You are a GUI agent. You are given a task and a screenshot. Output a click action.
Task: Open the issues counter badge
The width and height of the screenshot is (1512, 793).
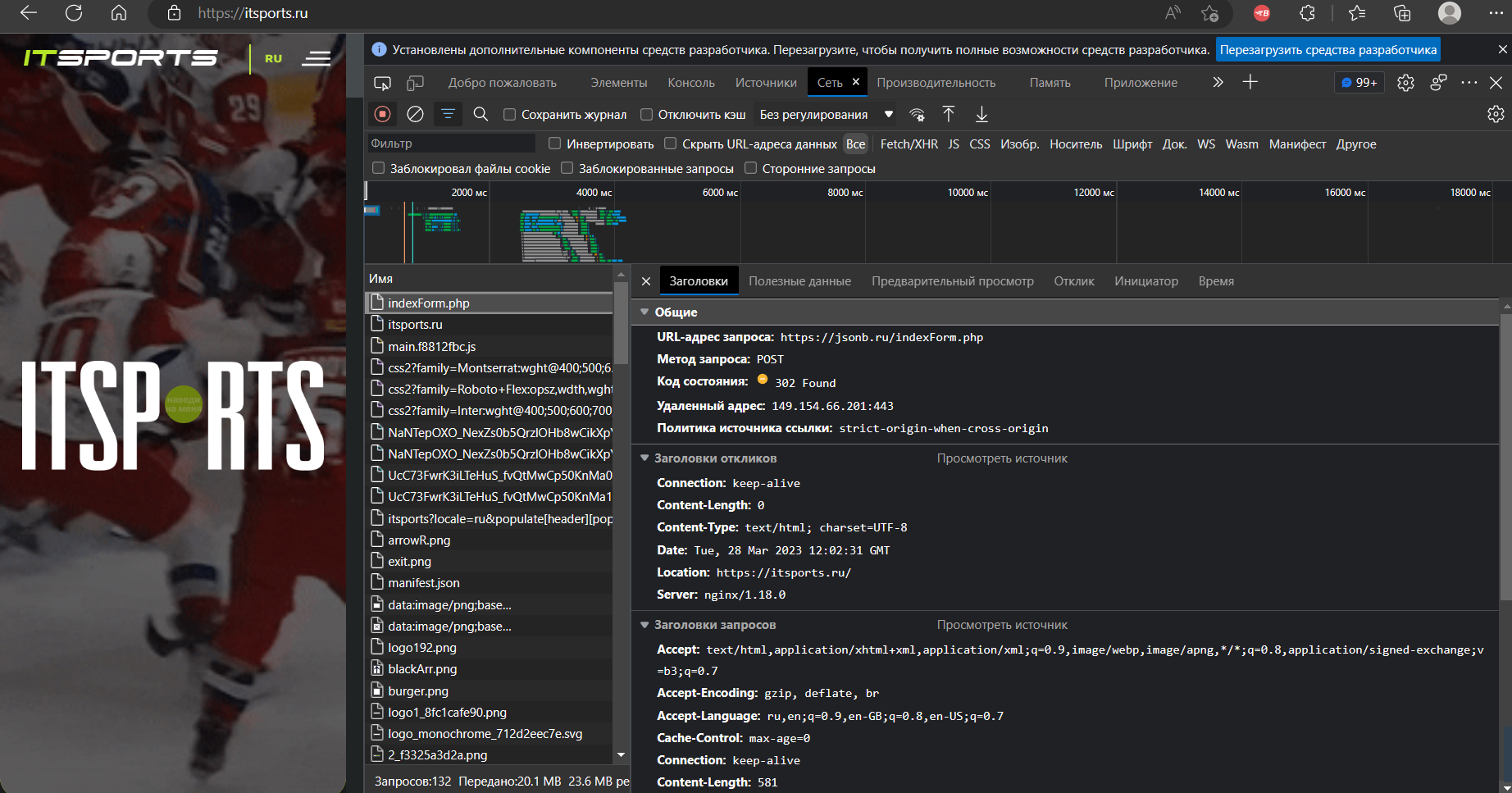point(1358,82)
